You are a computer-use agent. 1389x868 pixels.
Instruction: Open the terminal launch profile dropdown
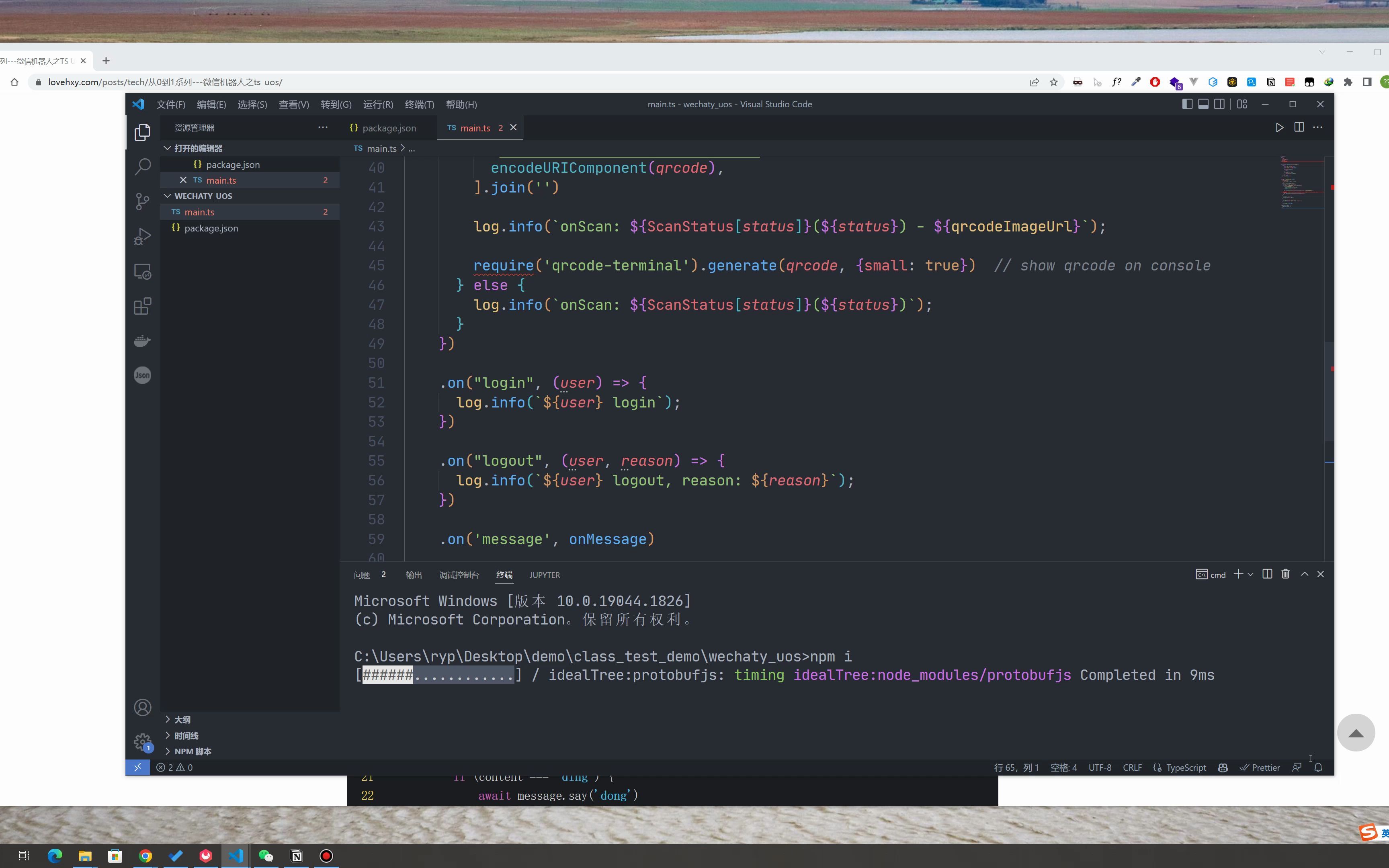[1251, 574]
